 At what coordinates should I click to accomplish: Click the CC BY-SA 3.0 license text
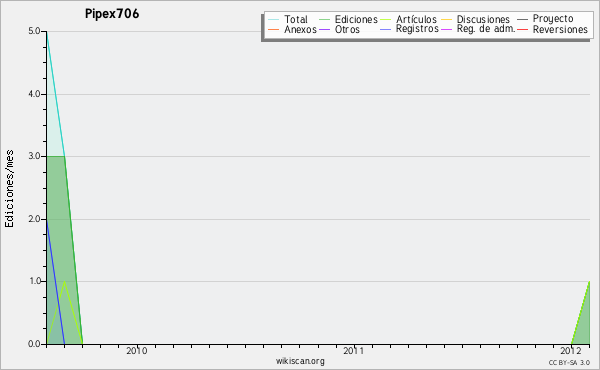[x=569, y=362]
